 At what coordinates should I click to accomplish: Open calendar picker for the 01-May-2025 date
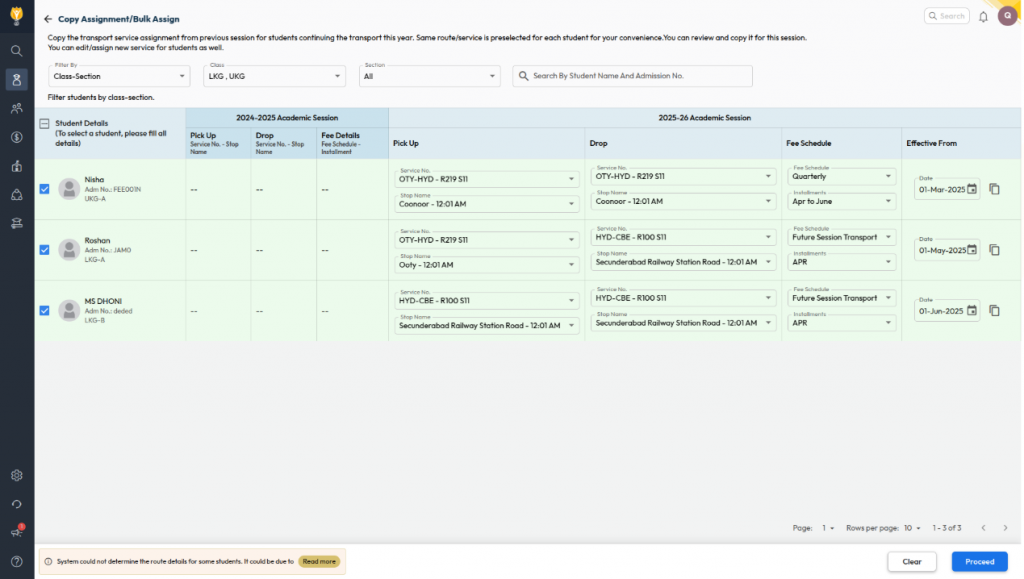pyautogui.click(x=971, y=250)
